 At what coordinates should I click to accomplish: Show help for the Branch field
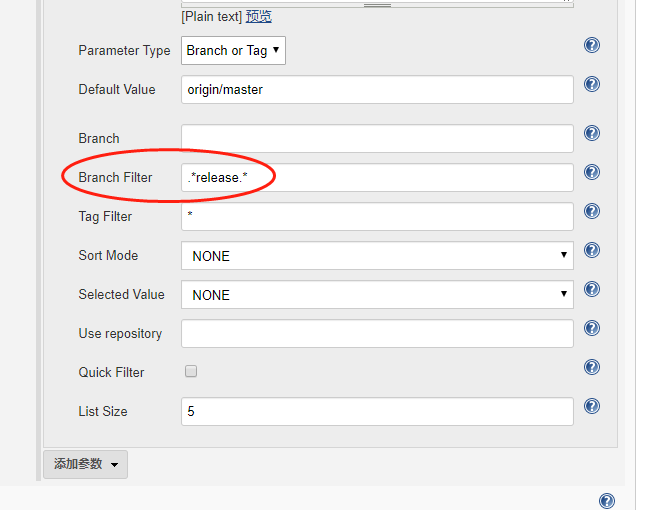[592, 133]
